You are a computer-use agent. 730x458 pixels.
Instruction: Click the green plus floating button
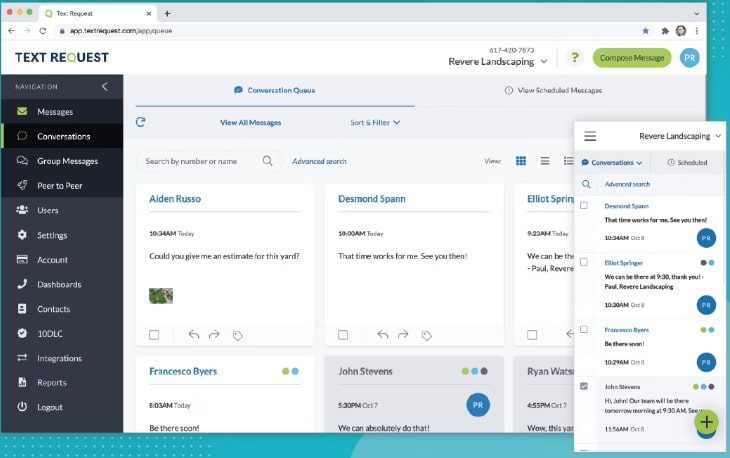coord(707,422)
